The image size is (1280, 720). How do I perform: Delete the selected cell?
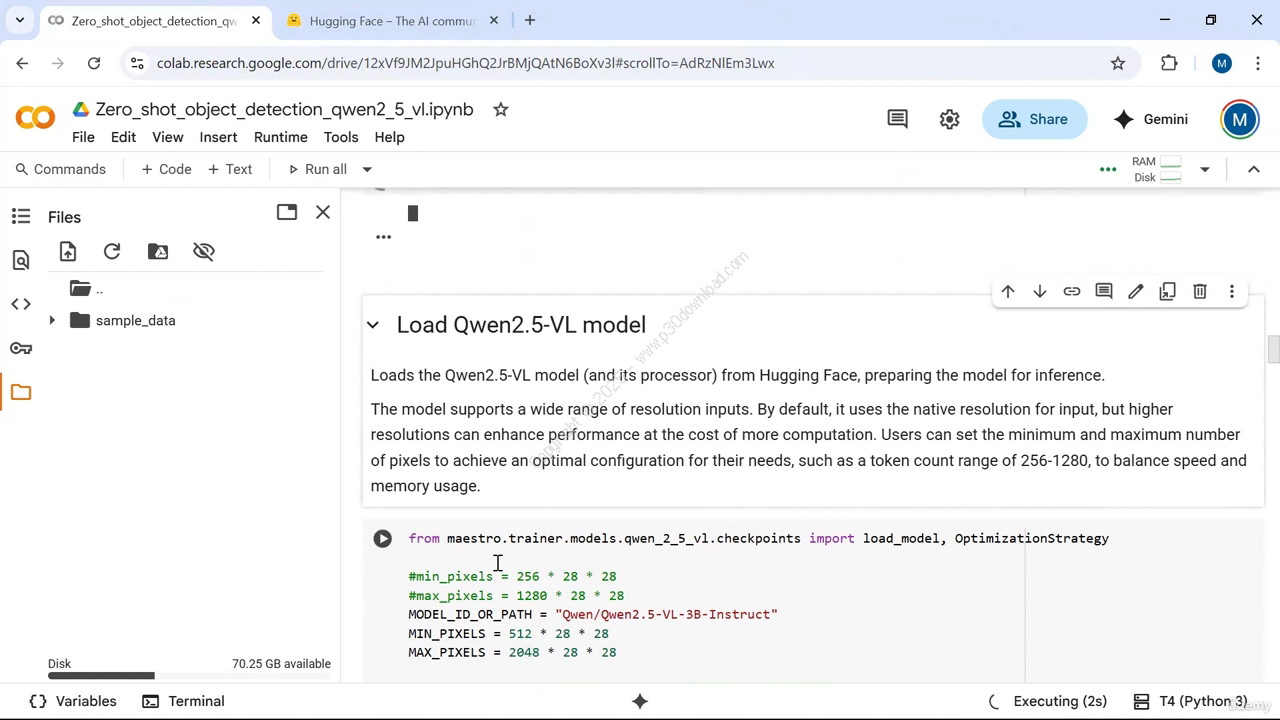1200,292
